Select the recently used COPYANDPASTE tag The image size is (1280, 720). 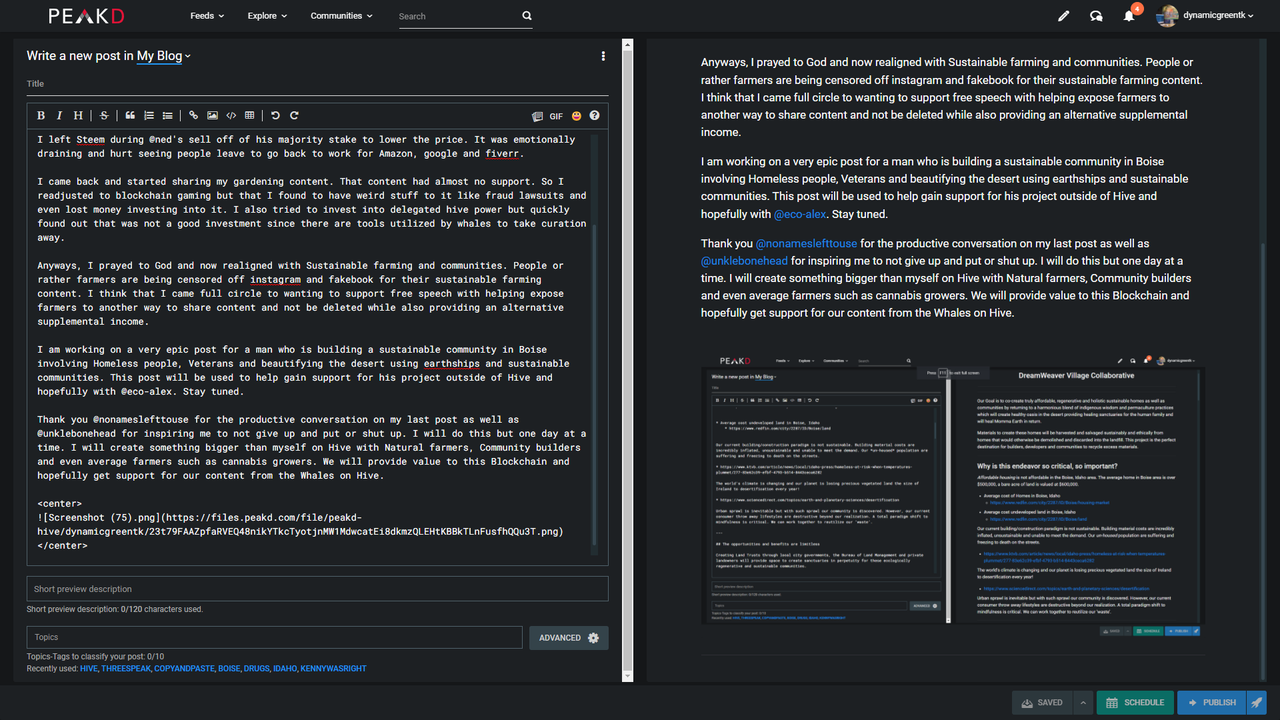[x=184, y=668]
